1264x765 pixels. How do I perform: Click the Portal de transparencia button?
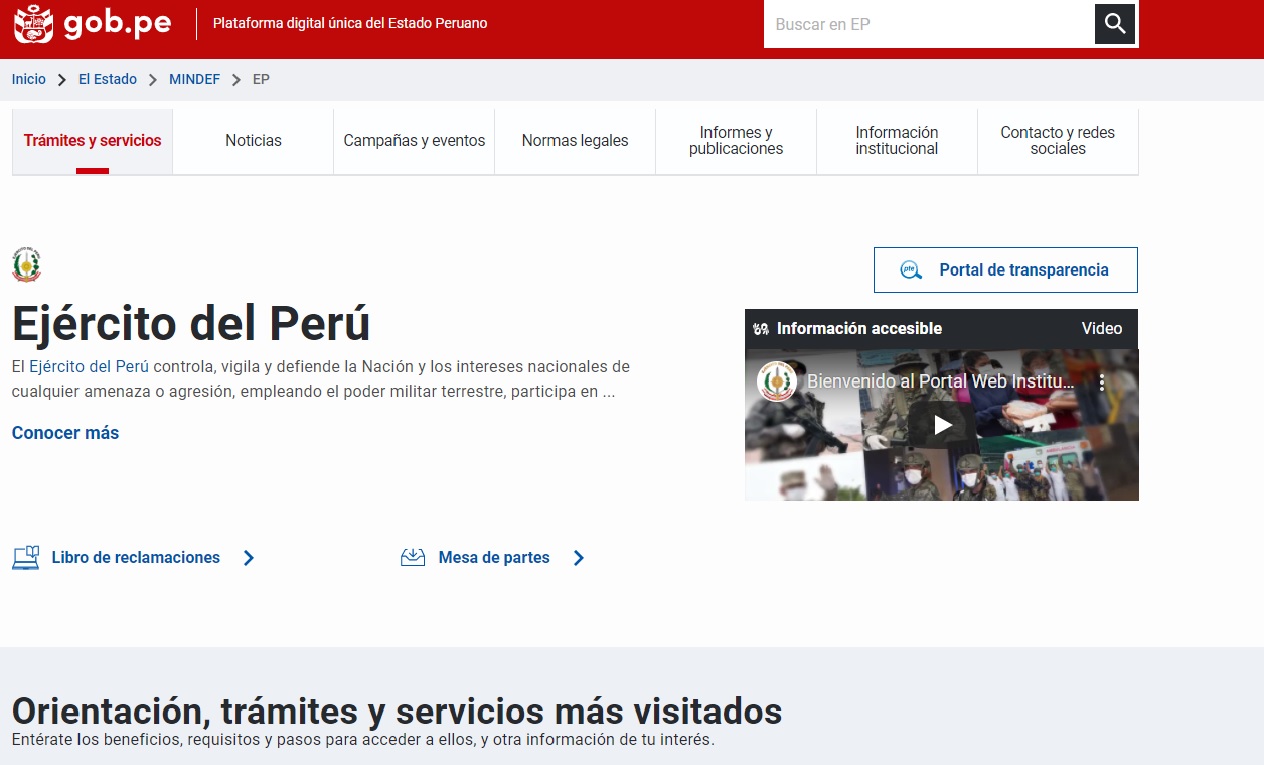(x=1005, y=270)
